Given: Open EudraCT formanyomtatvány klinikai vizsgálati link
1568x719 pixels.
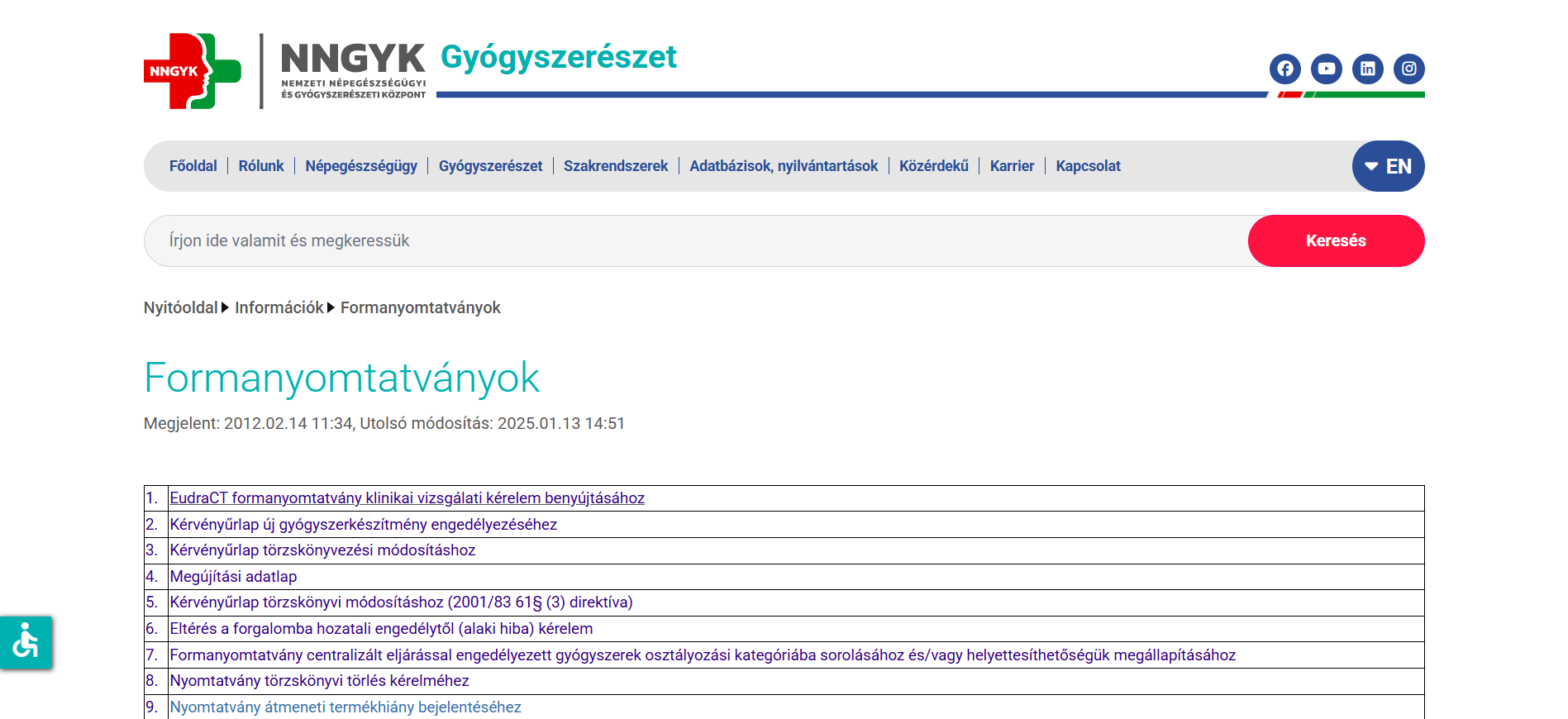Looking at the screenshot, I should tap(407, 498).
